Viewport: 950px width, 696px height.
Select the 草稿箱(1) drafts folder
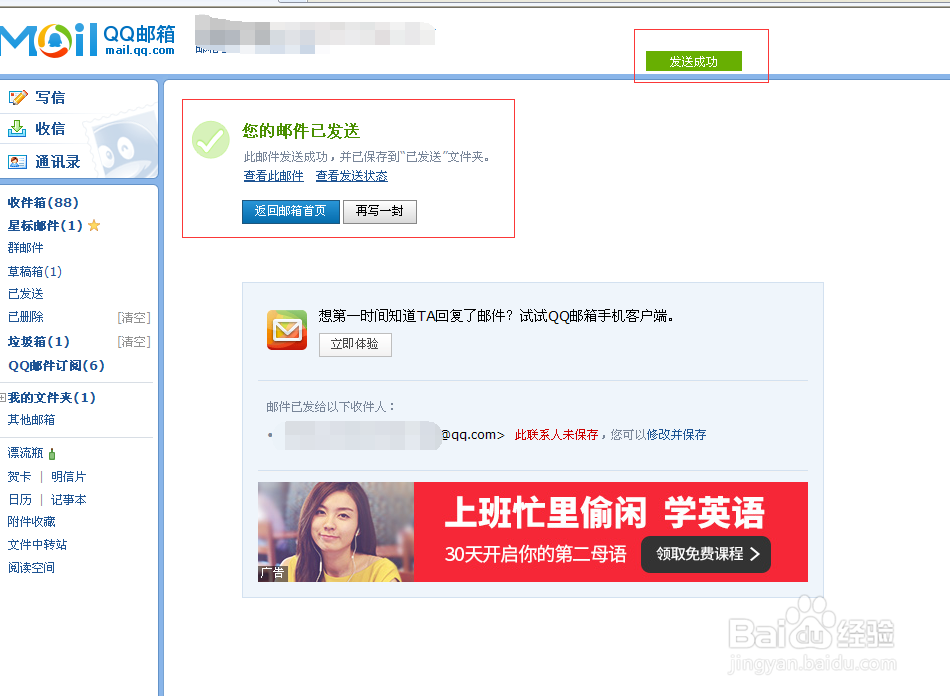pyautogui.click(x=36, y=271)
